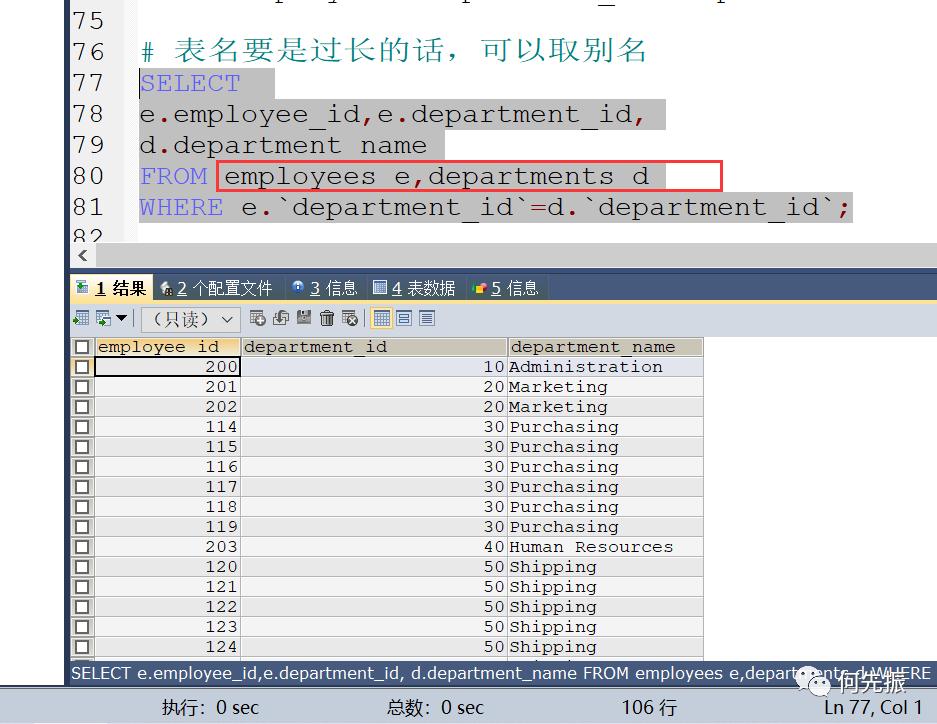Click the save changes floppy icon

304,318
